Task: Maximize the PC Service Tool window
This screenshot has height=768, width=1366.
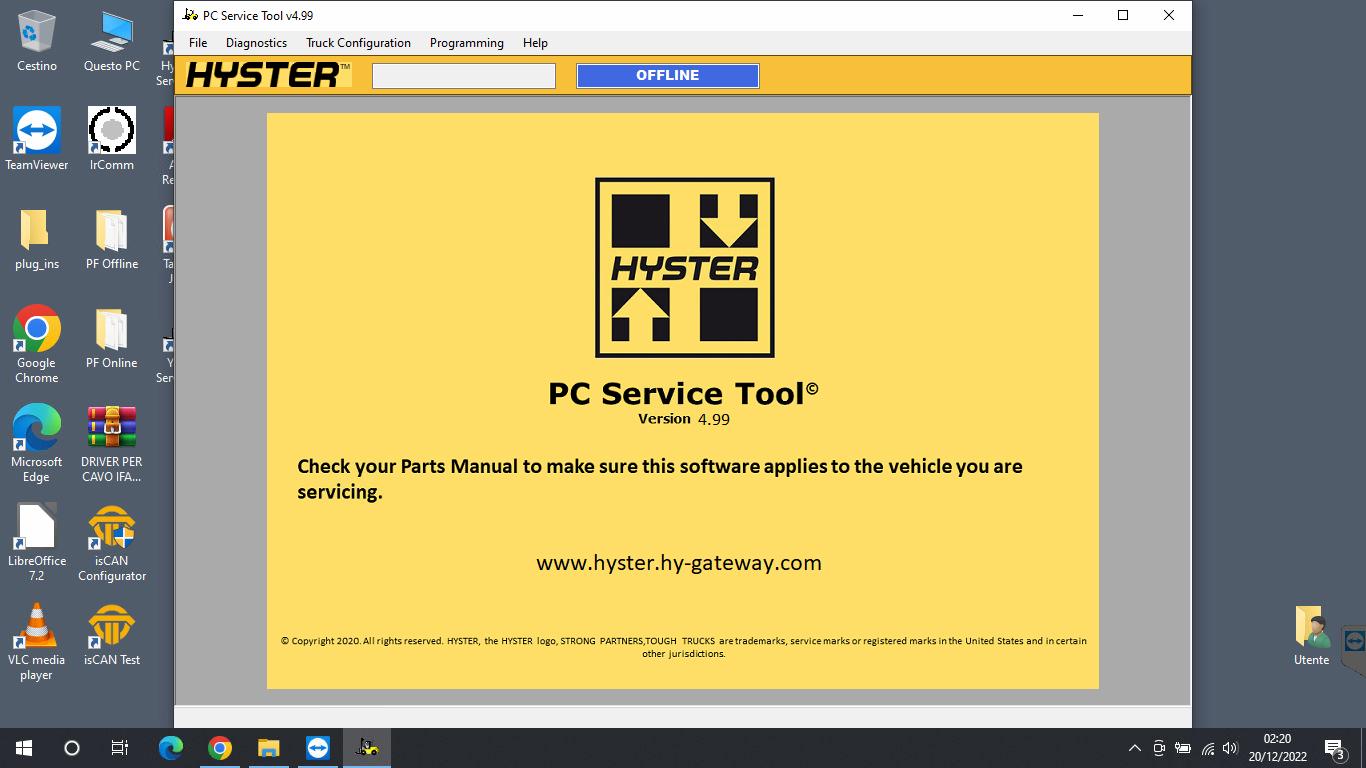Action: 1123,15
